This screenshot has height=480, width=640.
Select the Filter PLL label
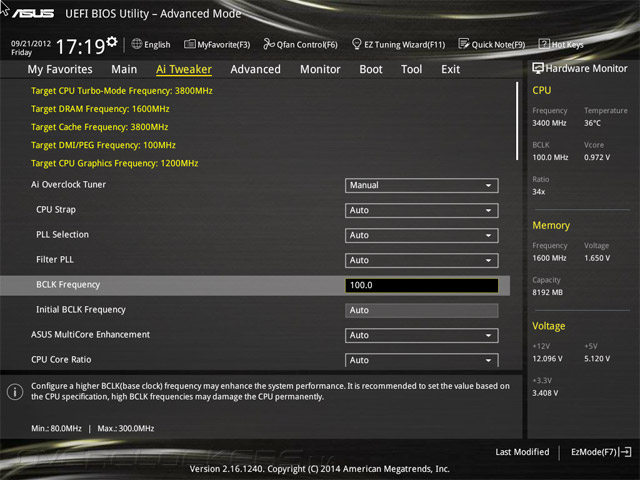[x=55, y=260]
